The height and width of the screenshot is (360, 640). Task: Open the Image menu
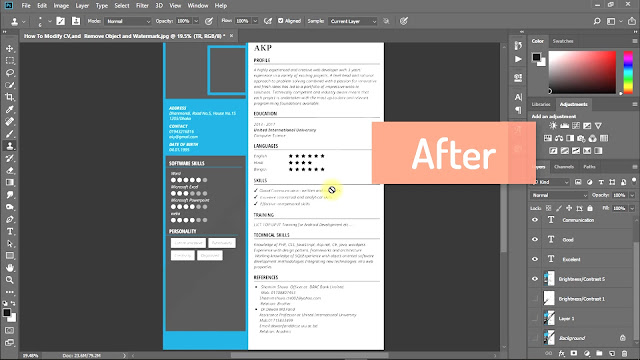click(61, 6)
